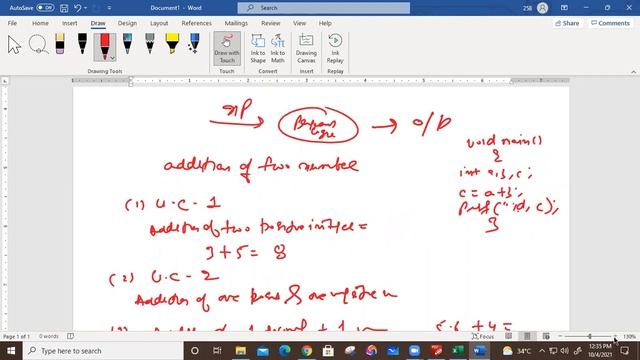This screenshot has width=640, height=360.
Task: Open the Undo history dropdown
Action: tap(85, 8)
